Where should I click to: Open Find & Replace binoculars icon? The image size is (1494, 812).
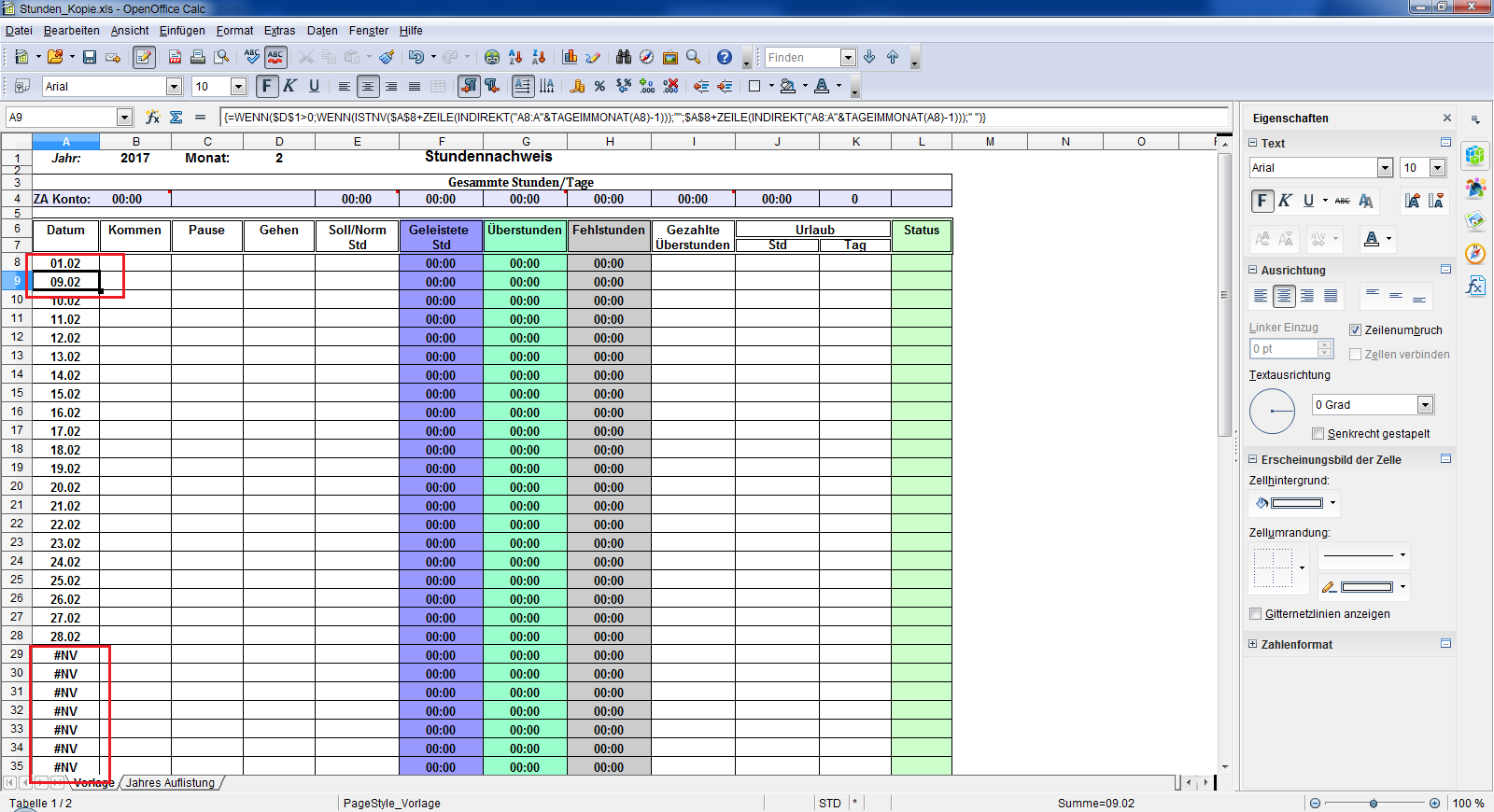(x=623, y=58)
